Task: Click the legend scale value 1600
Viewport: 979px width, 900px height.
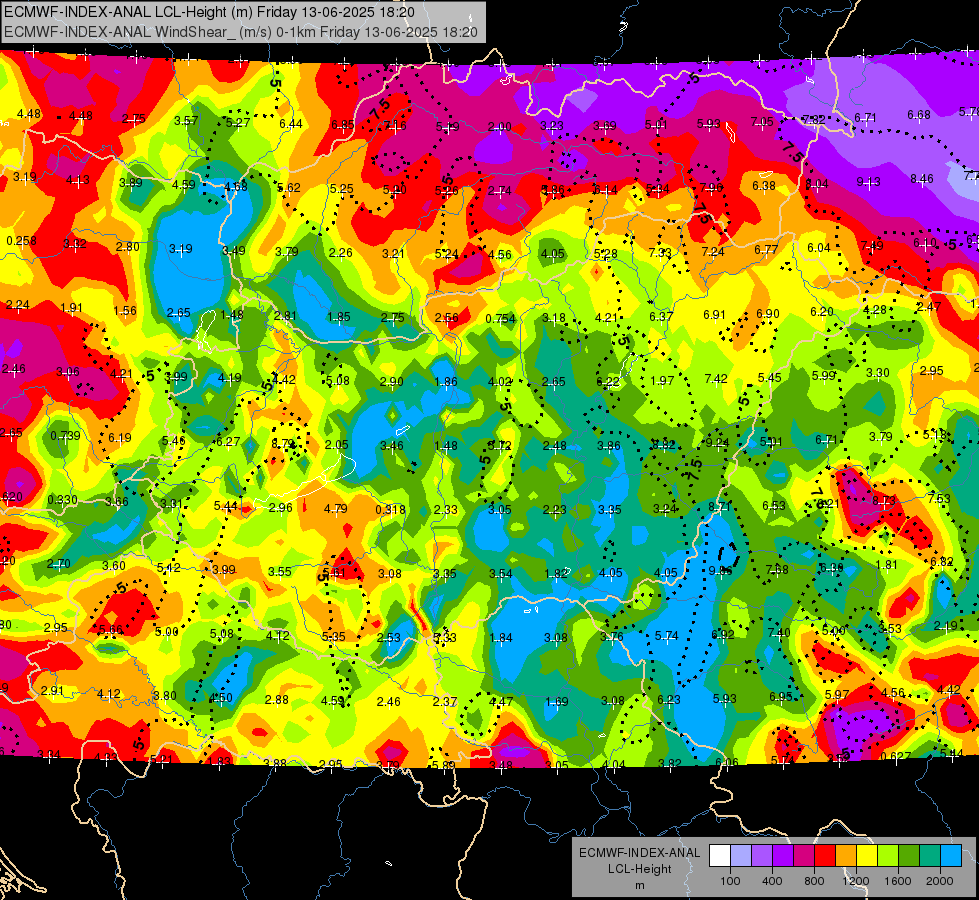Action: (x=897, y=881)
